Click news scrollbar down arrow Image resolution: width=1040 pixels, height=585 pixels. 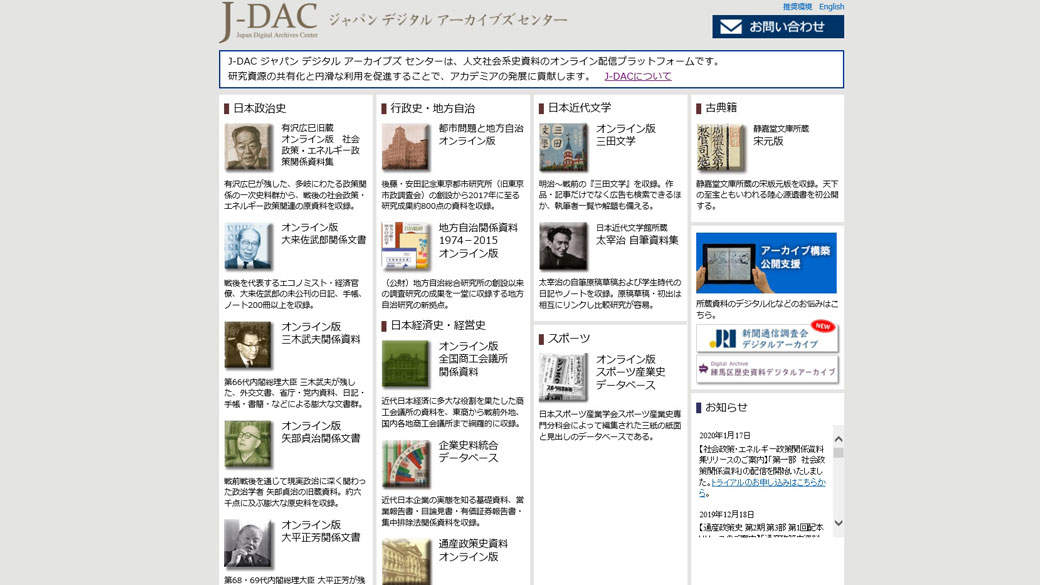(838, 523)
